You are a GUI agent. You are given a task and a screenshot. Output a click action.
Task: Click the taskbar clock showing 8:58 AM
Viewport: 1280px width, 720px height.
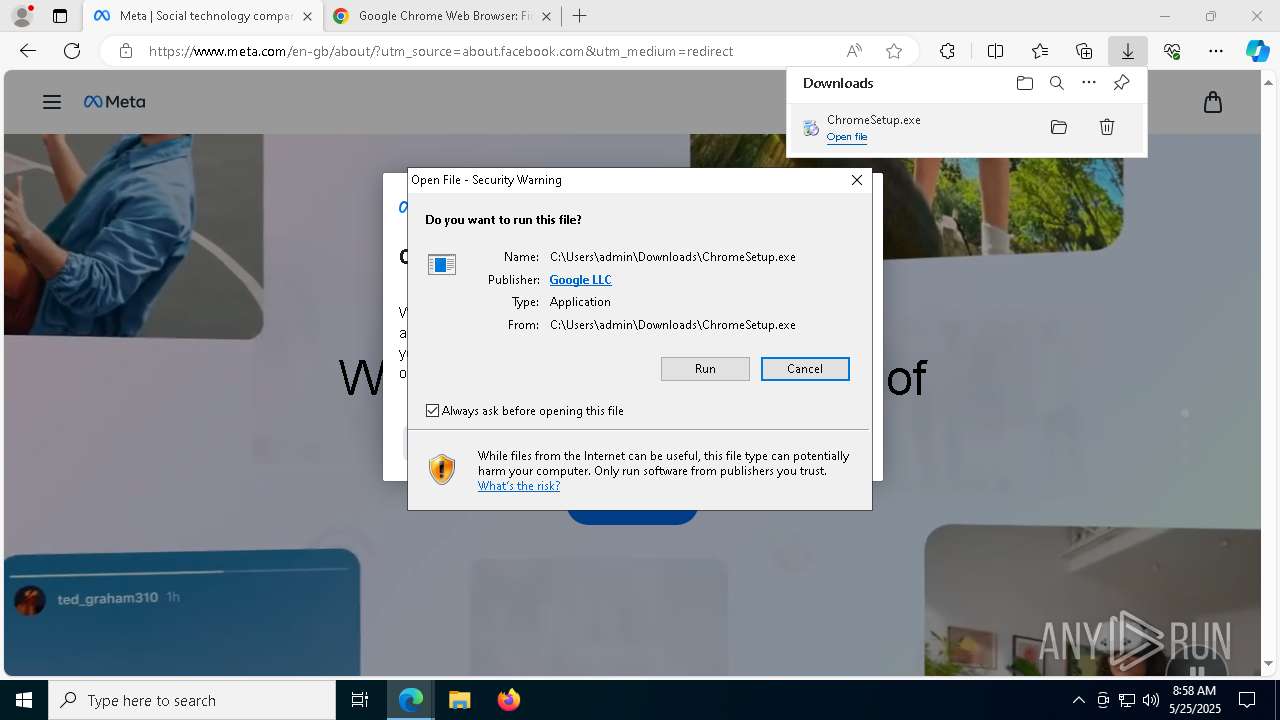point(1194,700)
